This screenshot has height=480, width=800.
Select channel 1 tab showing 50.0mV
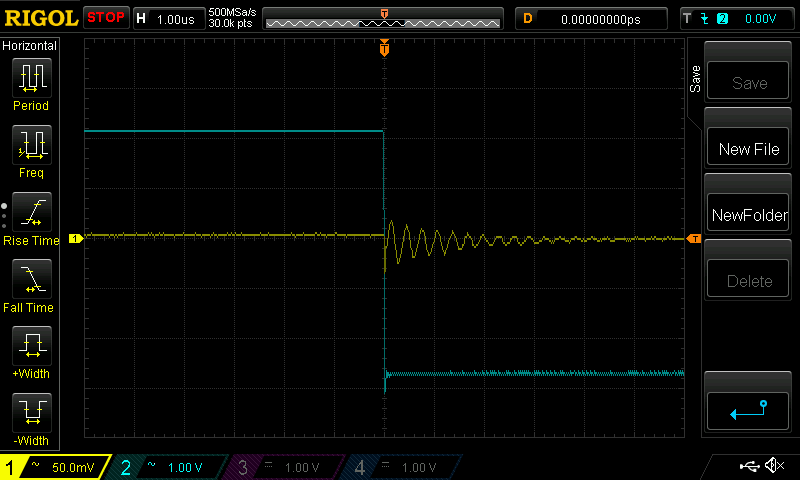coord(54,467)
